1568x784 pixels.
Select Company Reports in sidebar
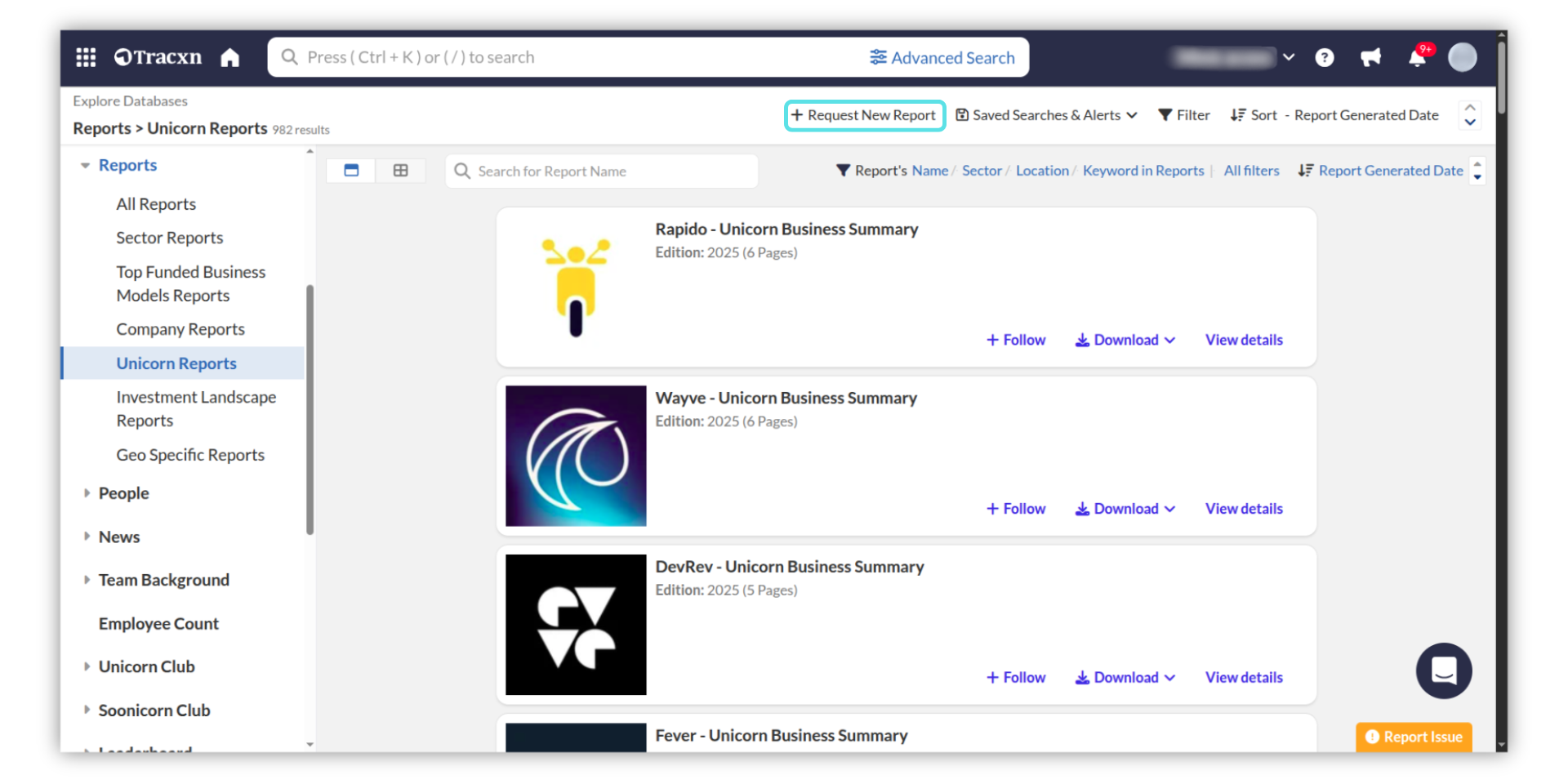click(180, 329)
